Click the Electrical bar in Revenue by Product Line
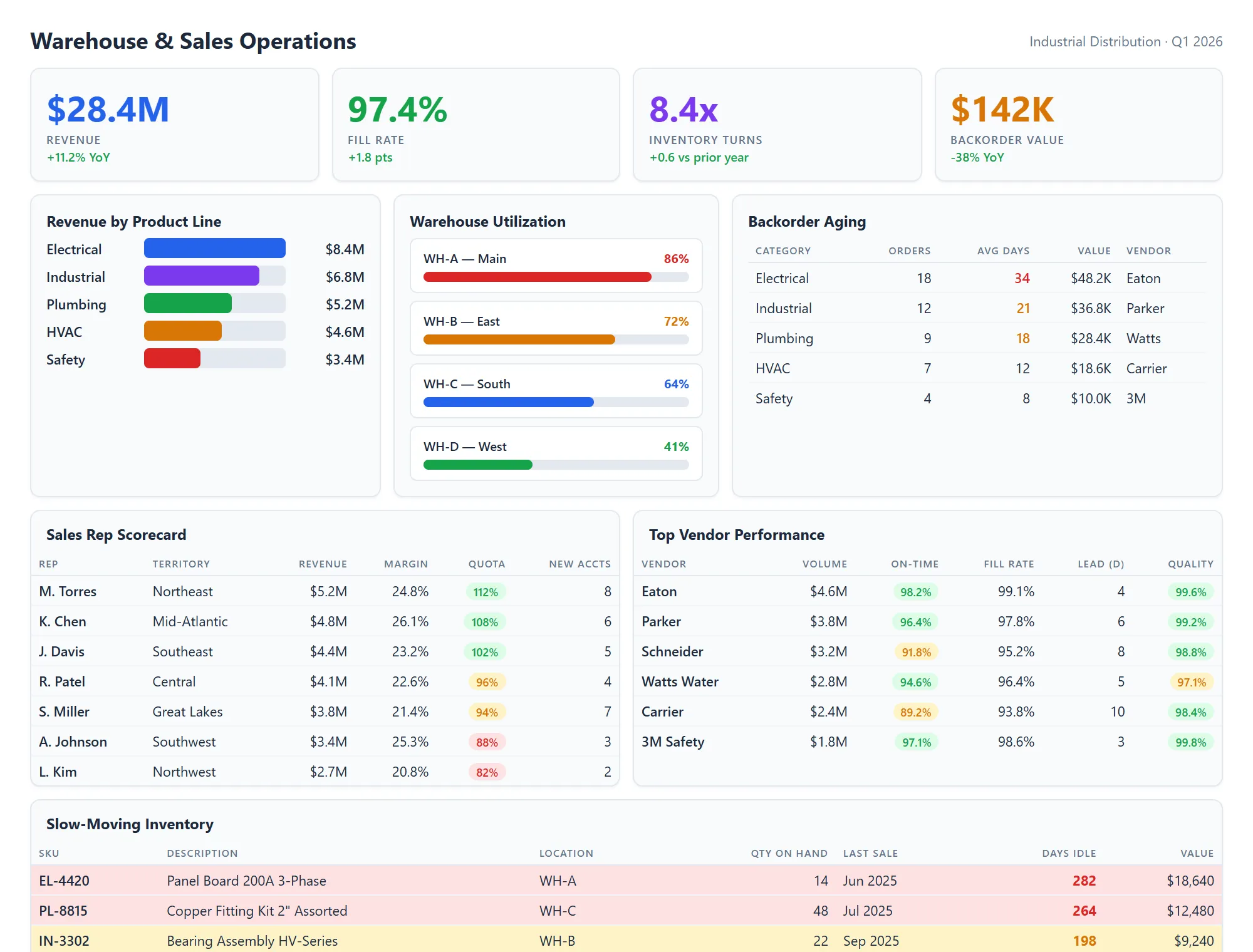1253x952 pixels. tap(214, 249)
